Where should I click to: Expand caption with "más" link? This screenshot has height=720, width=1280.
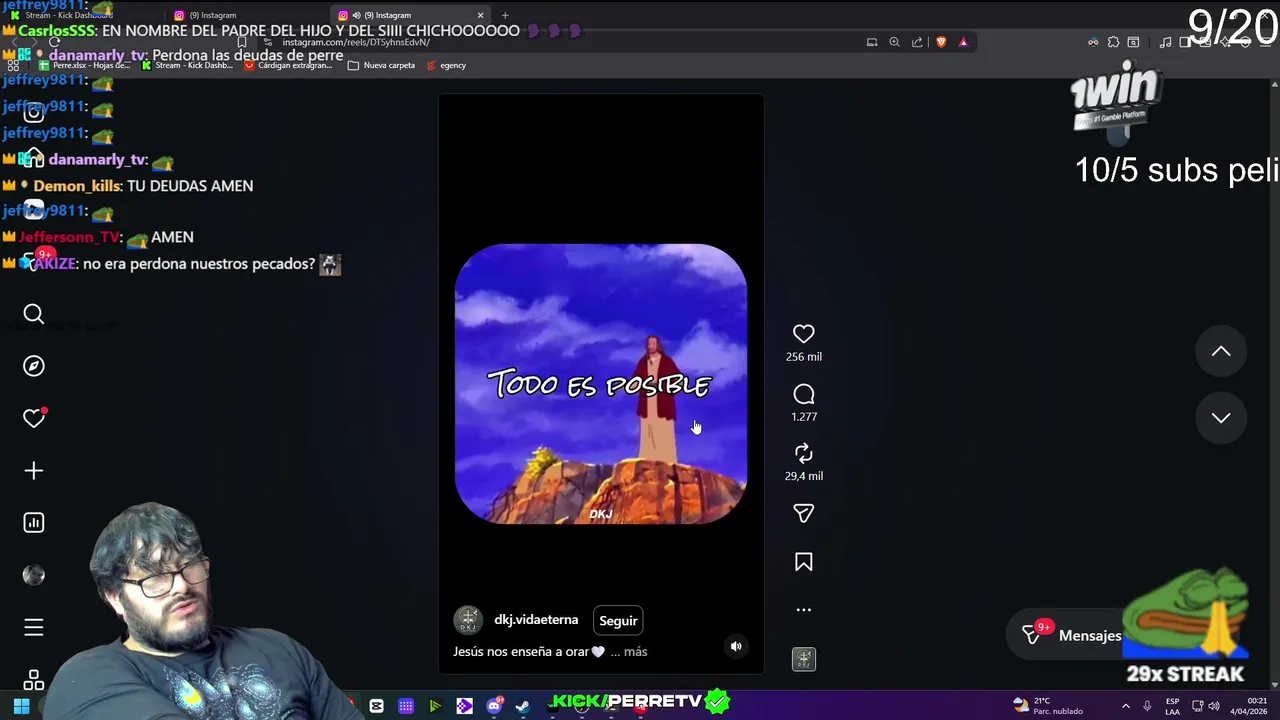pyautogui.click(x=635, y=651)
